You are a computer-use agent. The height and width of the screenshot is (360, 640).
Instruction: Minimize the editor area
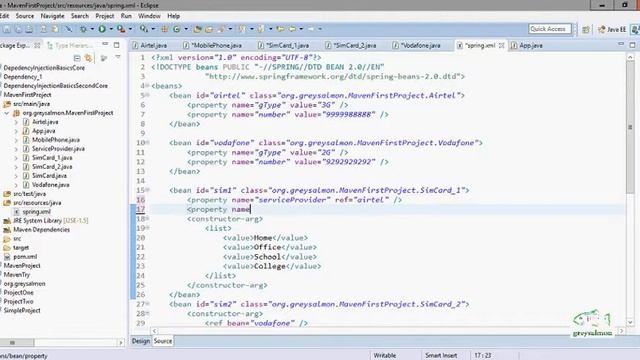coord(621,44)
